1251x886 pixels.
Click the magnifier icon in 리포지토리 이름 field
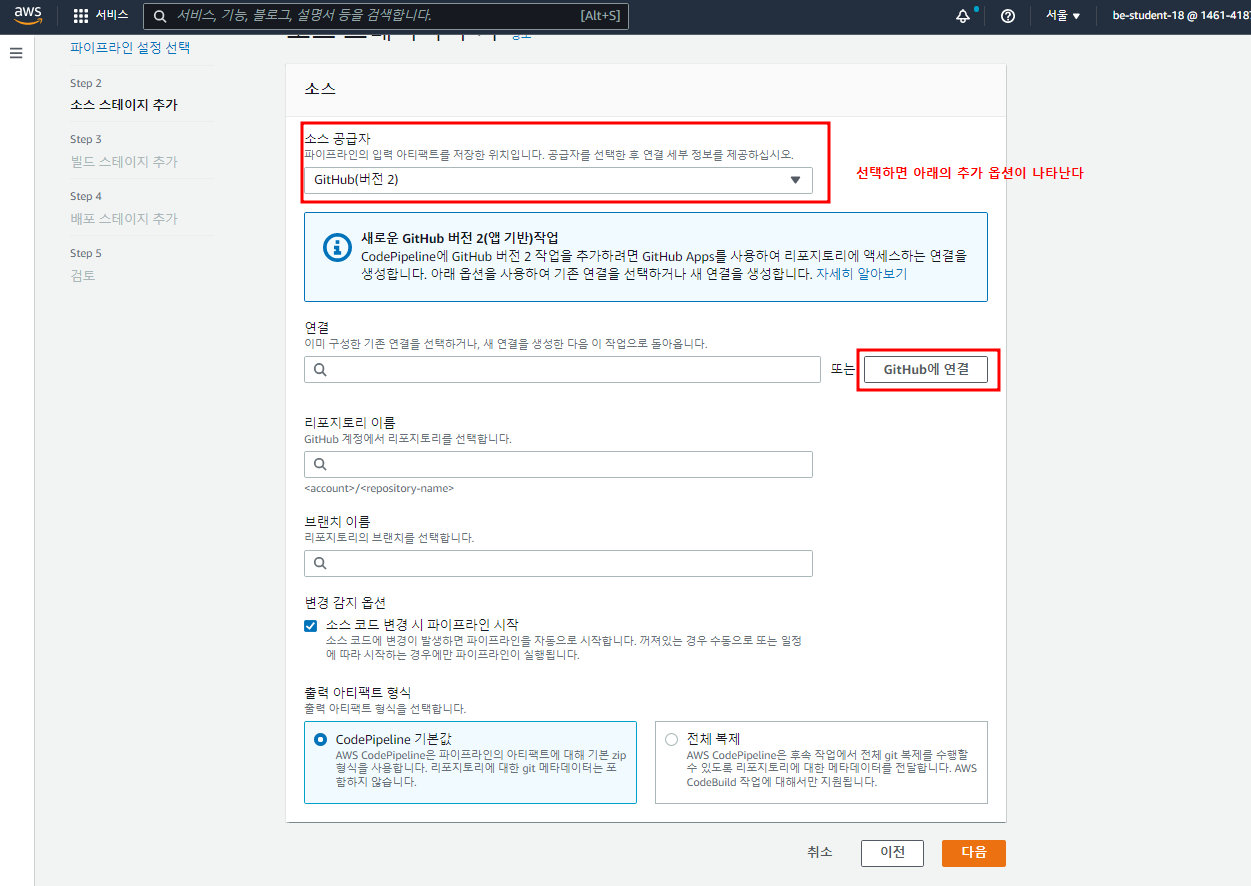[321, 464]
